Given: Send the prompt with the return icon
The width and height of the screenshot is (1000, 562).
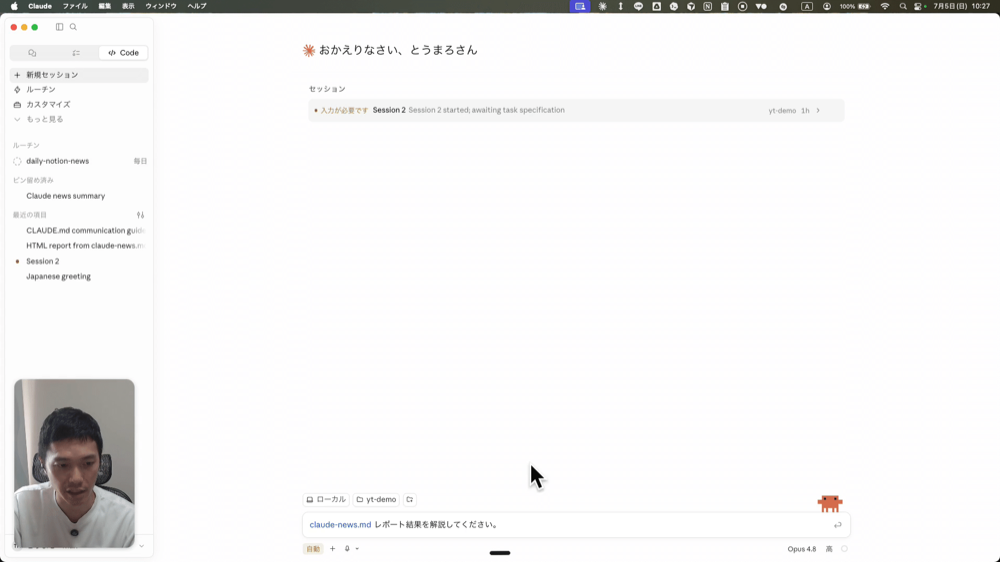Looking at the screenshot, I should [837, 525].
